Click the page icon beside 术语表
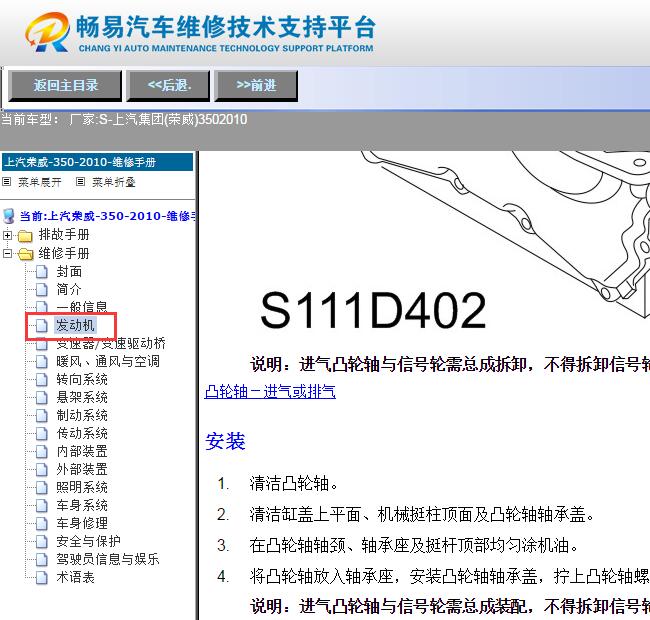This screenshot has height=620, width=650. (x=41, y=578)
